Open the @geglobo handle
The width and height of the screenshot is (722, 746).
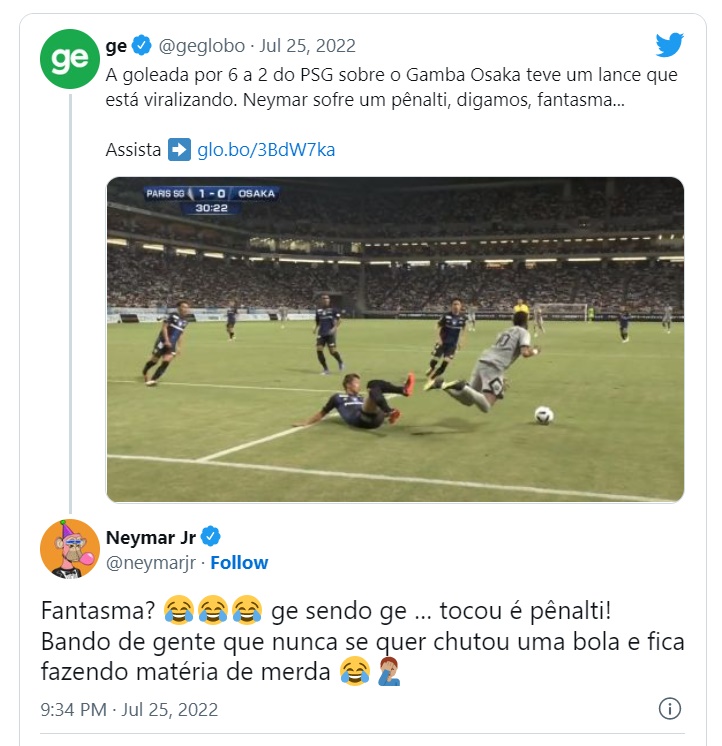click(202, 46)
